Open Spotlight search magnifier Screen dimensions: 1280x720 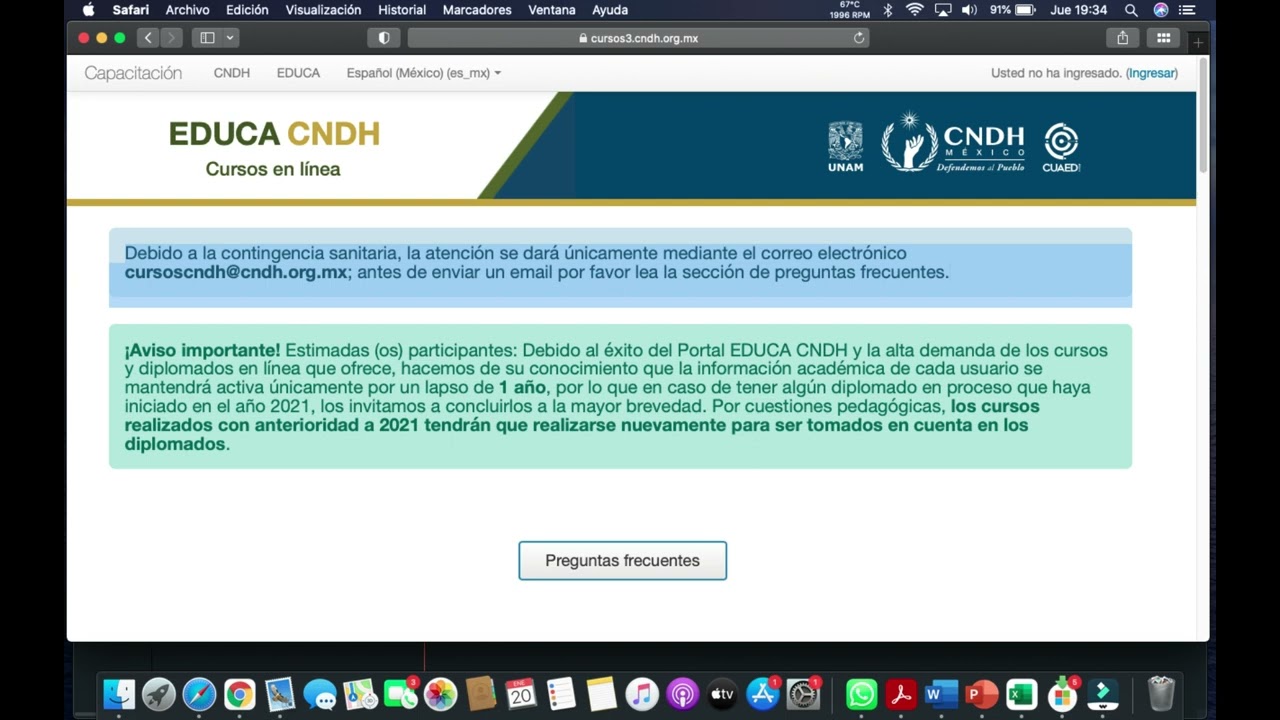coord(1131,10)
